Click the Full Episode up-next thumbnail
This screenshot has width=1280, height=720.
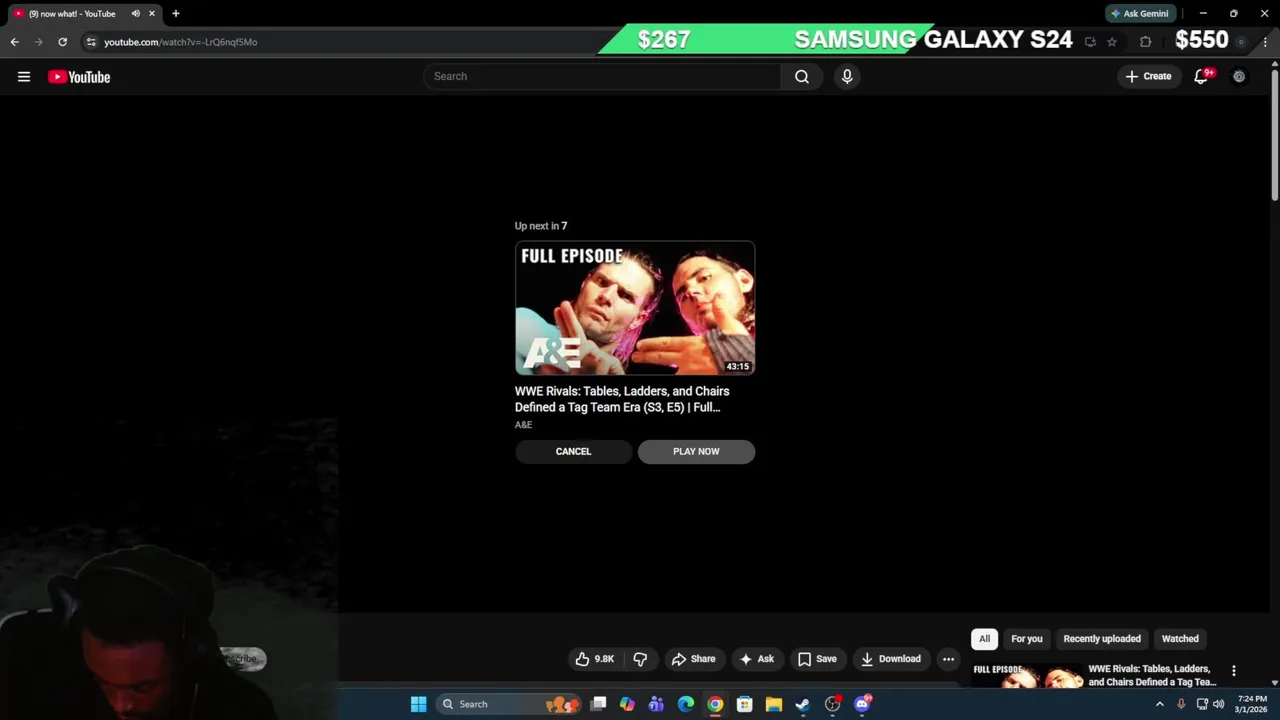(x=635, y=308)
